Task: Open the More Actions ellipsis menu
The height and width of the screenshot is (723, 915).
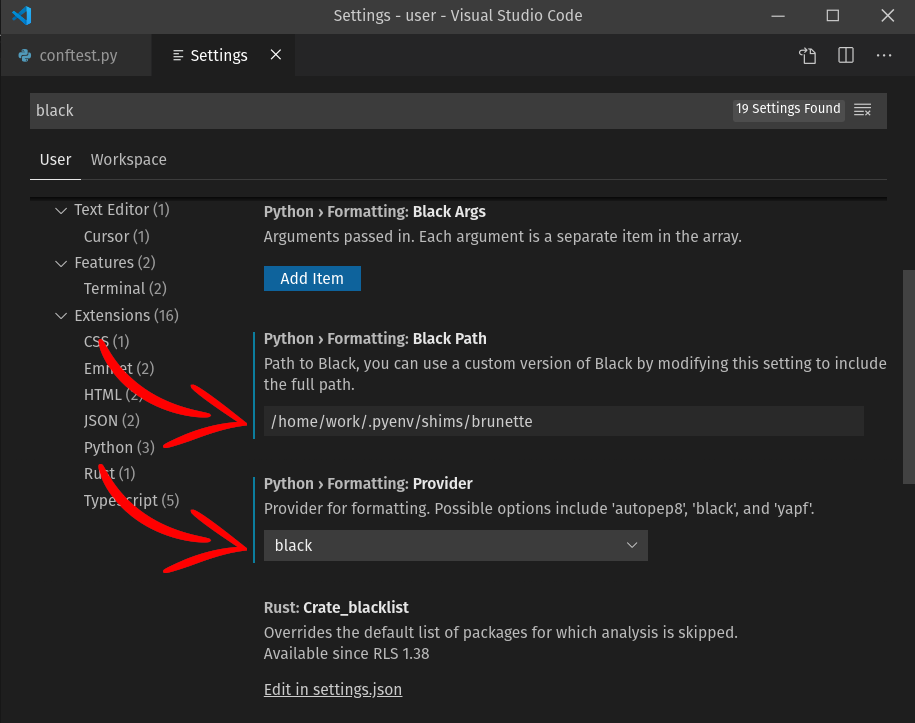Action: click(883, 55)
